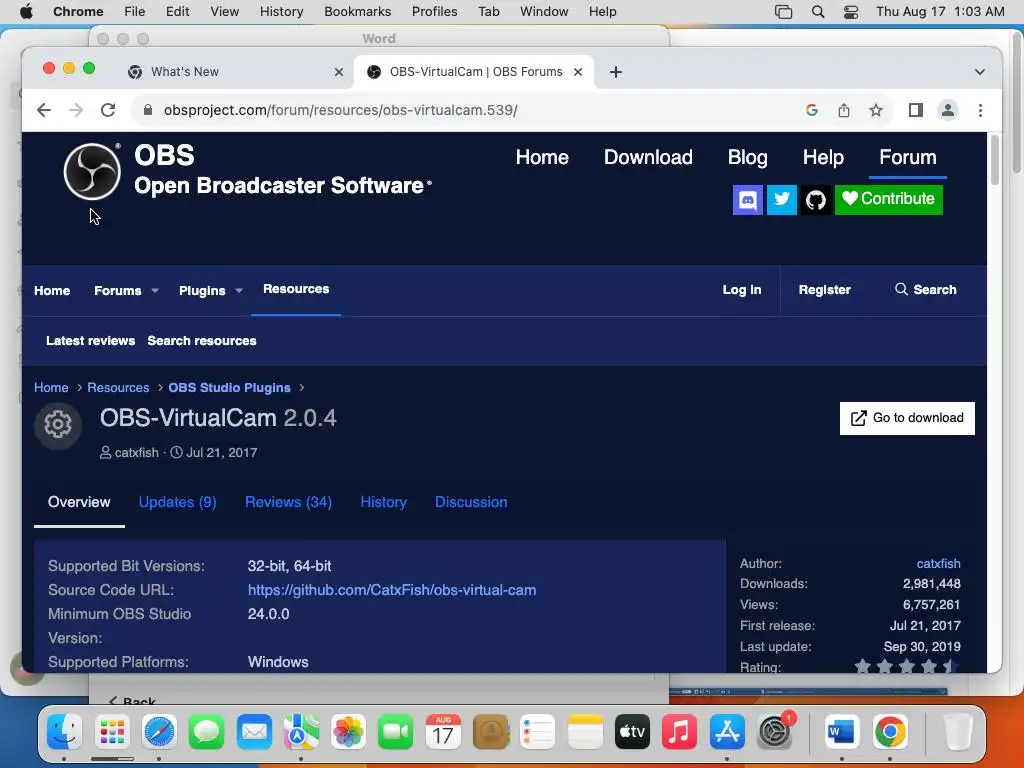This screenshot has height=768, width=1024.
Task: Go back with the browser back arrow
Action: coord(44,110)
